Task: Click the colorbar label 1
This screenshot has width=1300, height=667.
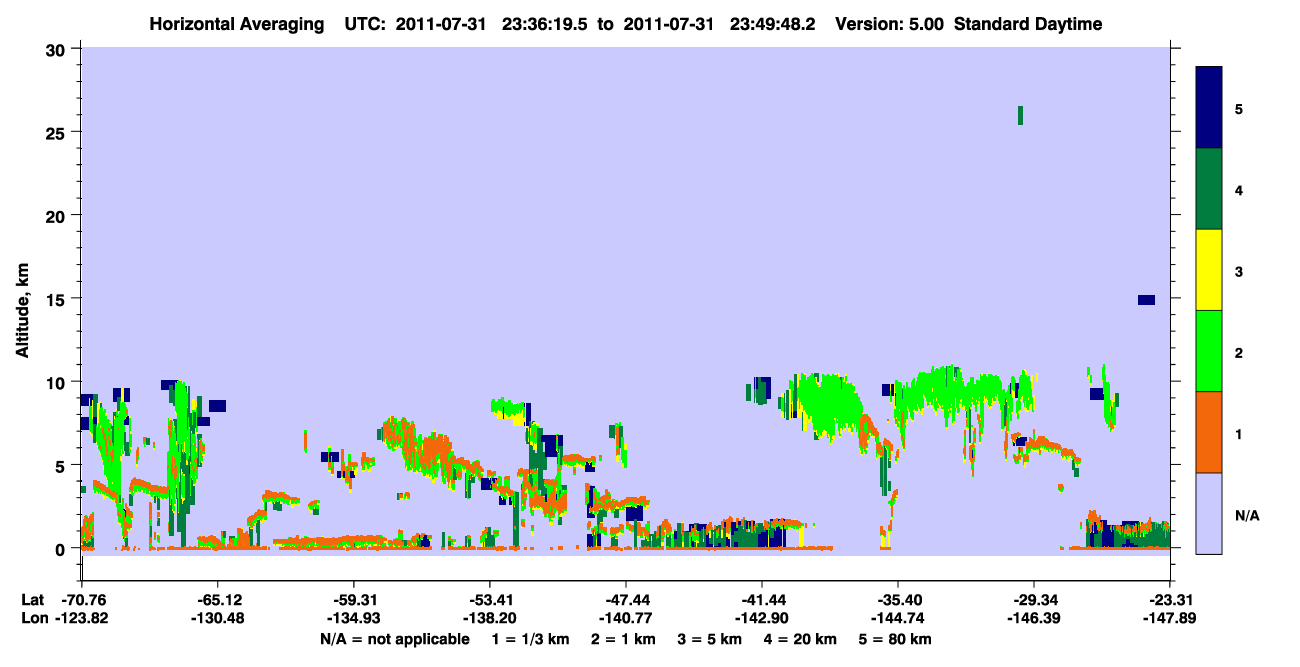Action: pos(1238,432)
